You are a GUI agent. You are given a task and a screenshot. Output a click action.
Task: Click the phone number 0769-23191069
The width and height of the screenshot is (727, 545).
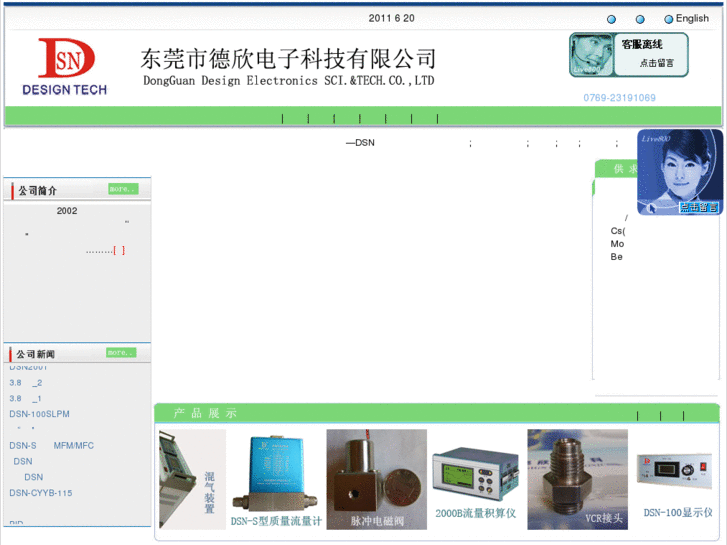619,98
